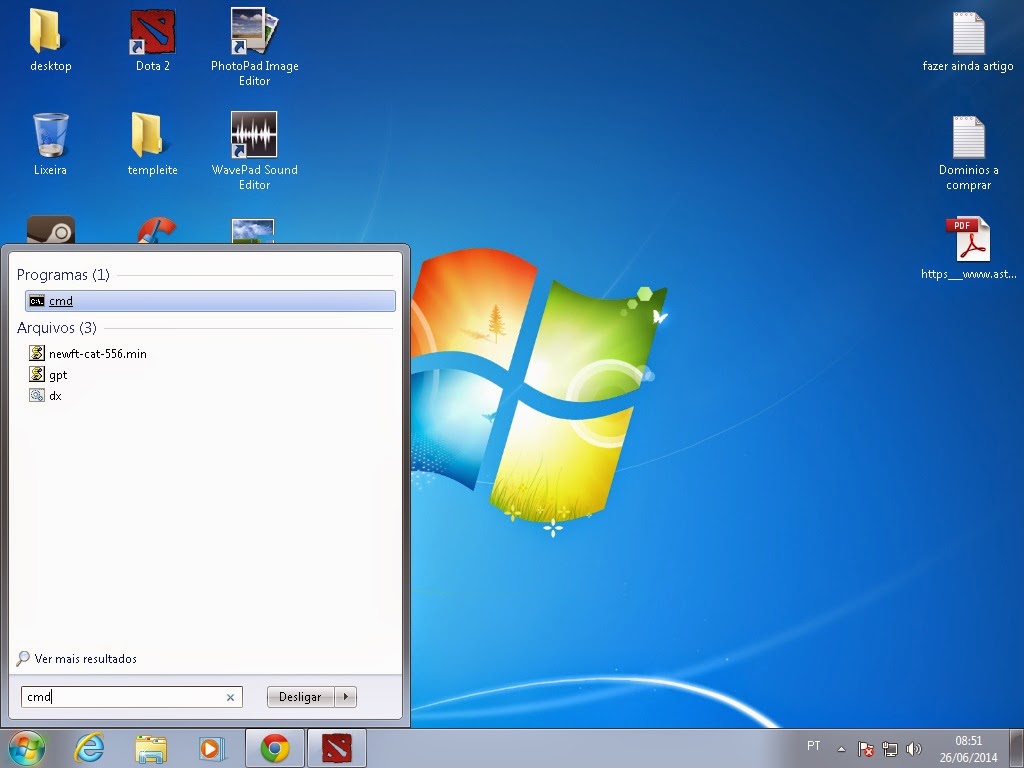Open Internet Explorer from taskbar
The image size is (1024, 768).
click(x=89, y=748)
